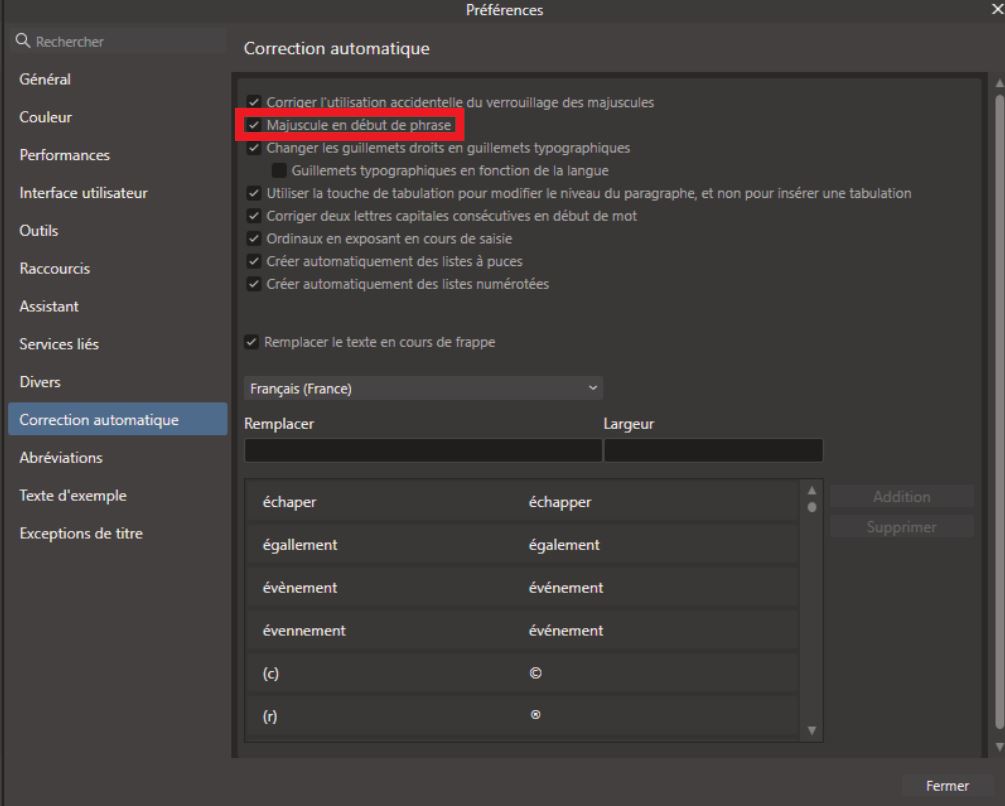Viewport: 1005px width, 806px height.
Task: Click the main panel scroll down arrow
Action: click(x=999, y=747)
